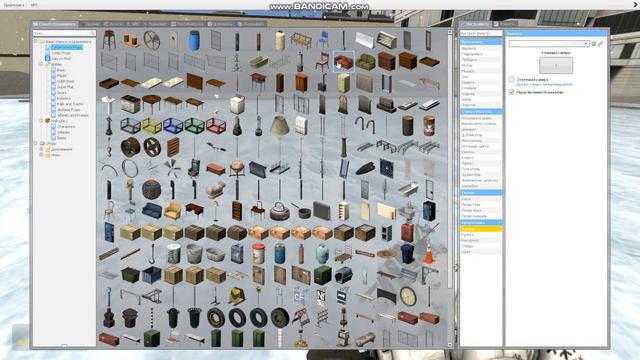The image size is (640, 360).
Task: Collapse the Builder tree folder
Action: pyautogui.click(x=41, y=64)
